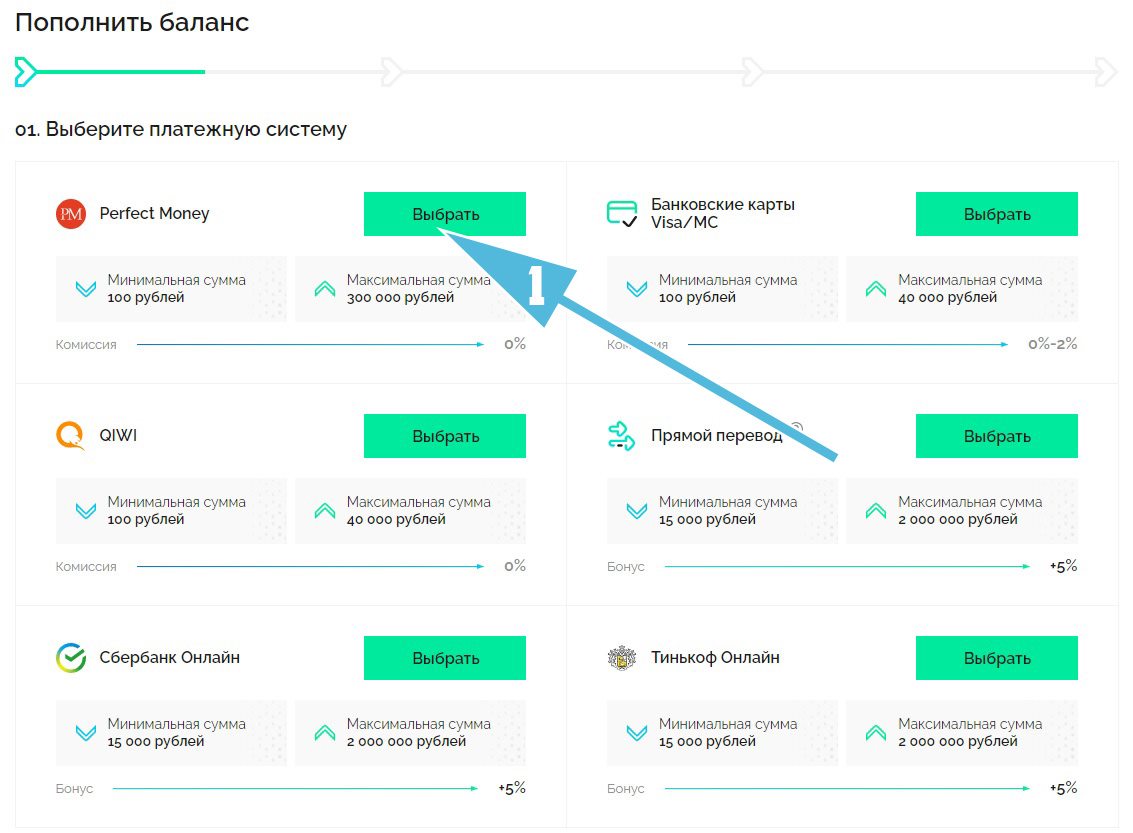Pick Тинькоф Онлайн with Выбрать button
Screen dimensions: 1133x833
[996, 657]
